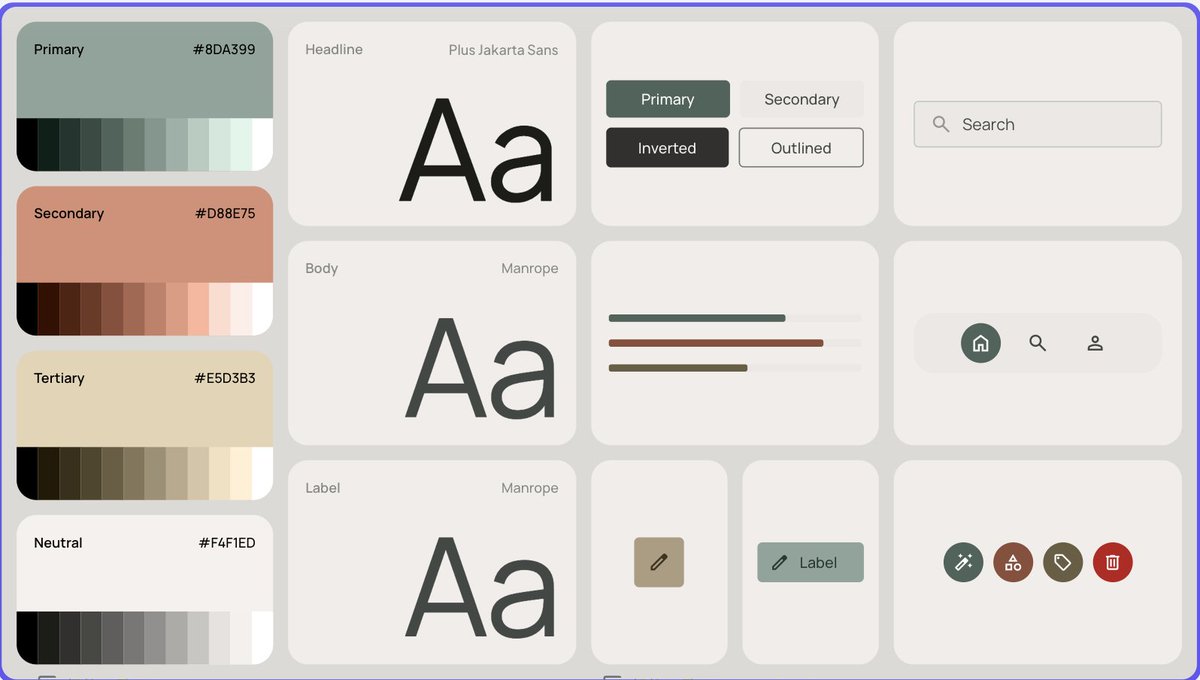Viewport: 1200px width, 680px height.
Task: Click the green progress bar
Action: (x=697, y=318)
